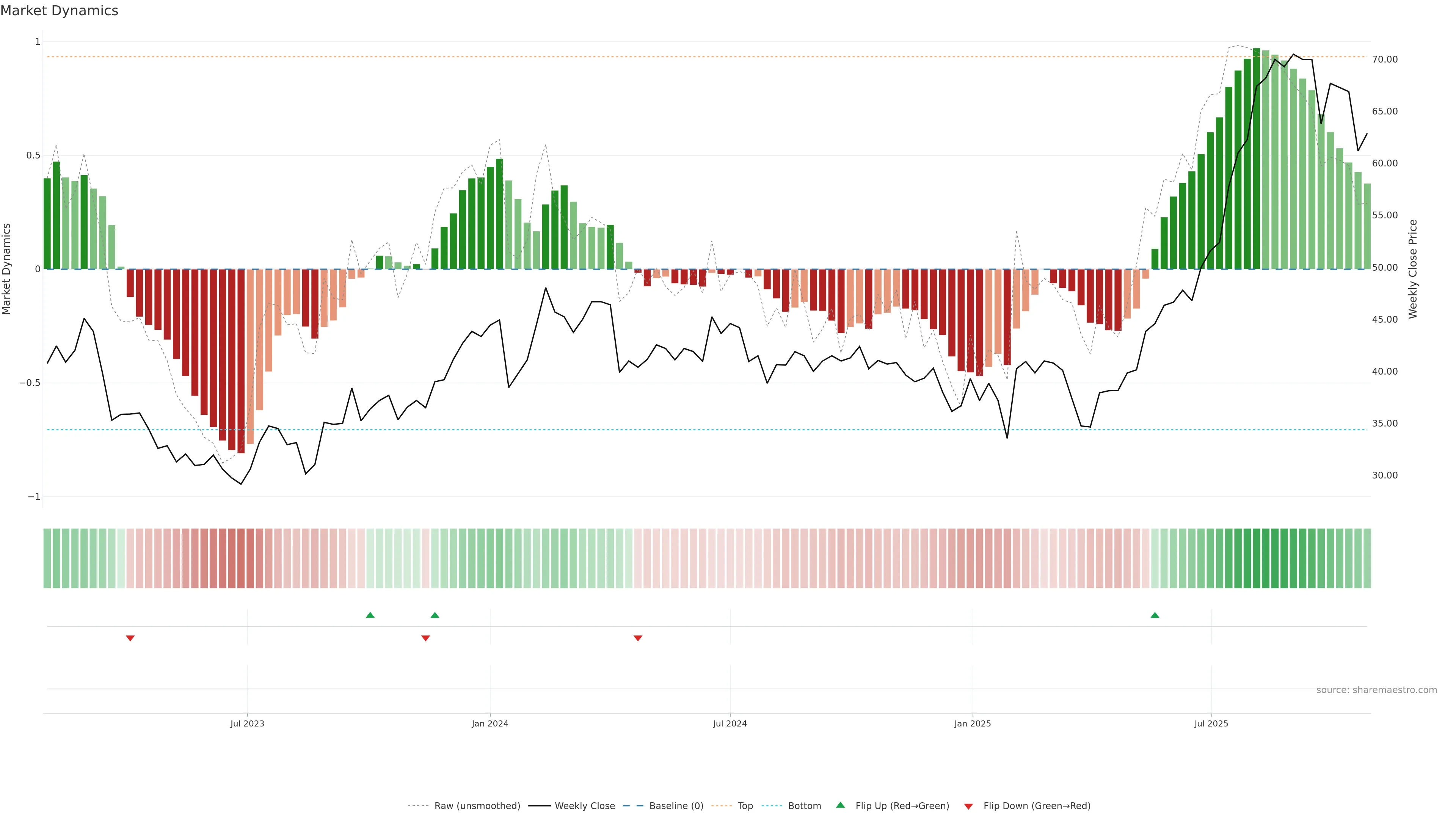Click the Jul 2025 x-axis label

1211,723
